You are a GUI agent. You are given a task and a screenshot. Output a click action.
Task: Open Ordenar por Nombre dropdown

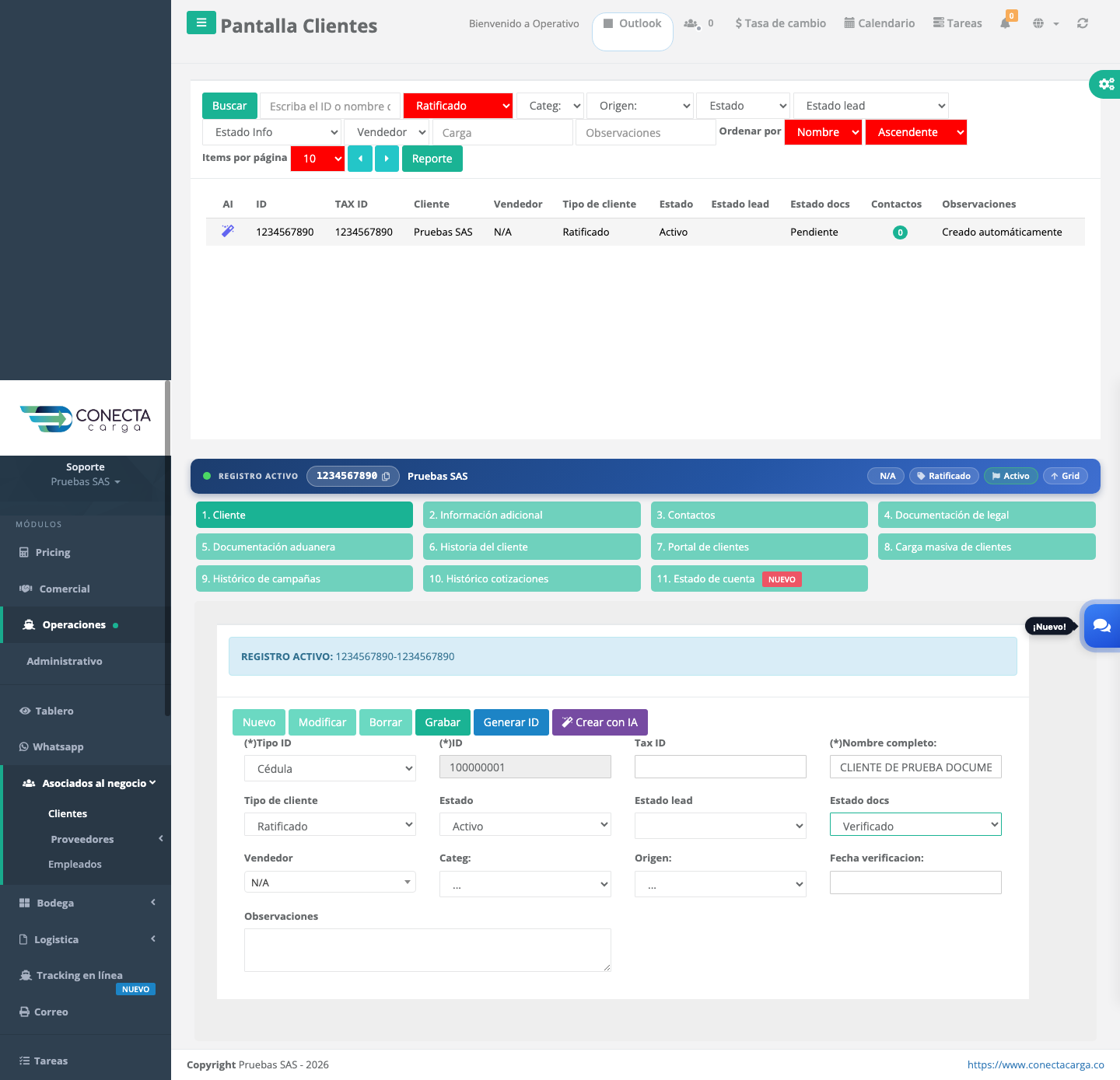click(824, 132)
